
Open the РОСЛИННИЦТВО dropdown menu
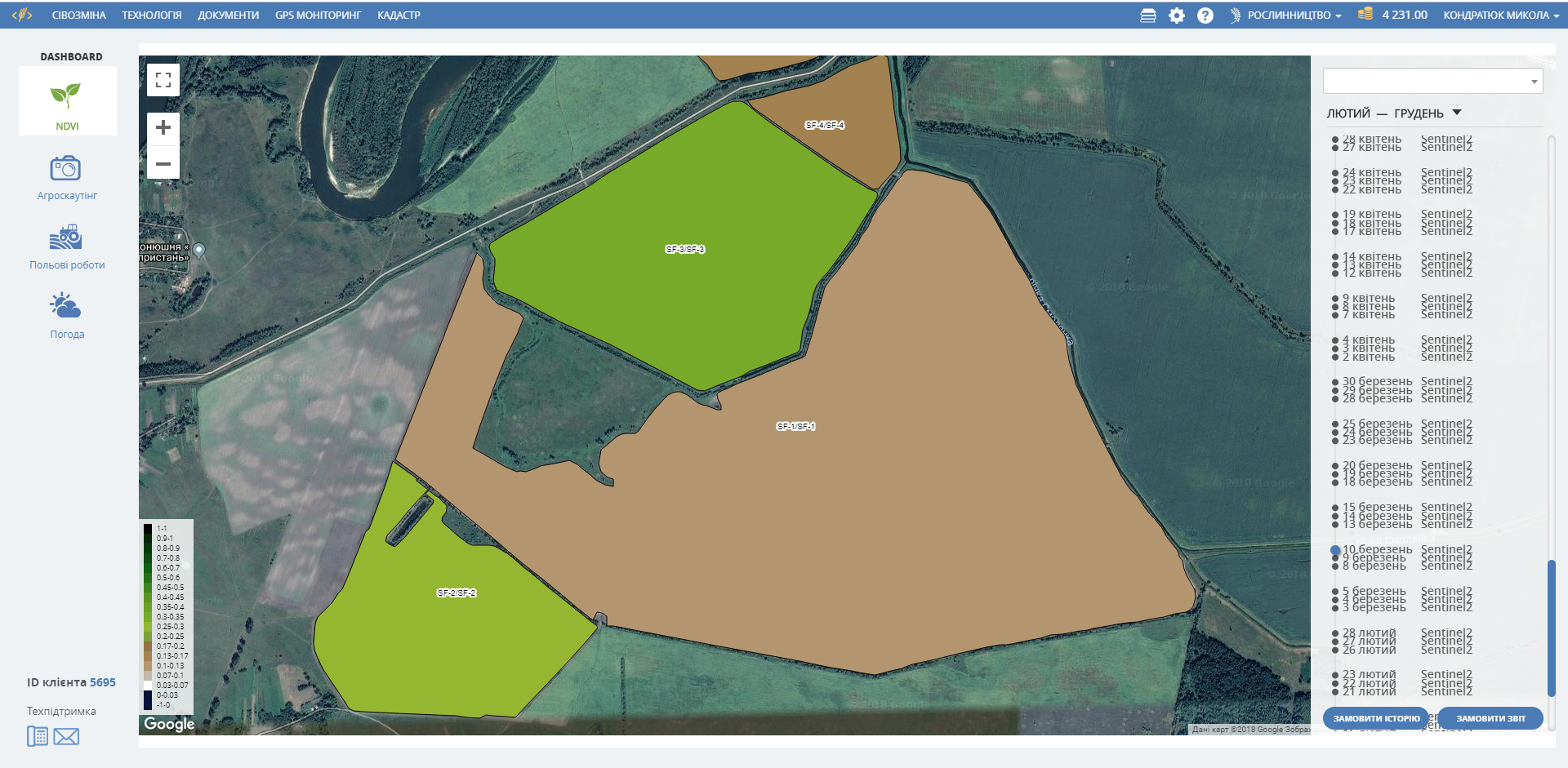pos(1286,16)
